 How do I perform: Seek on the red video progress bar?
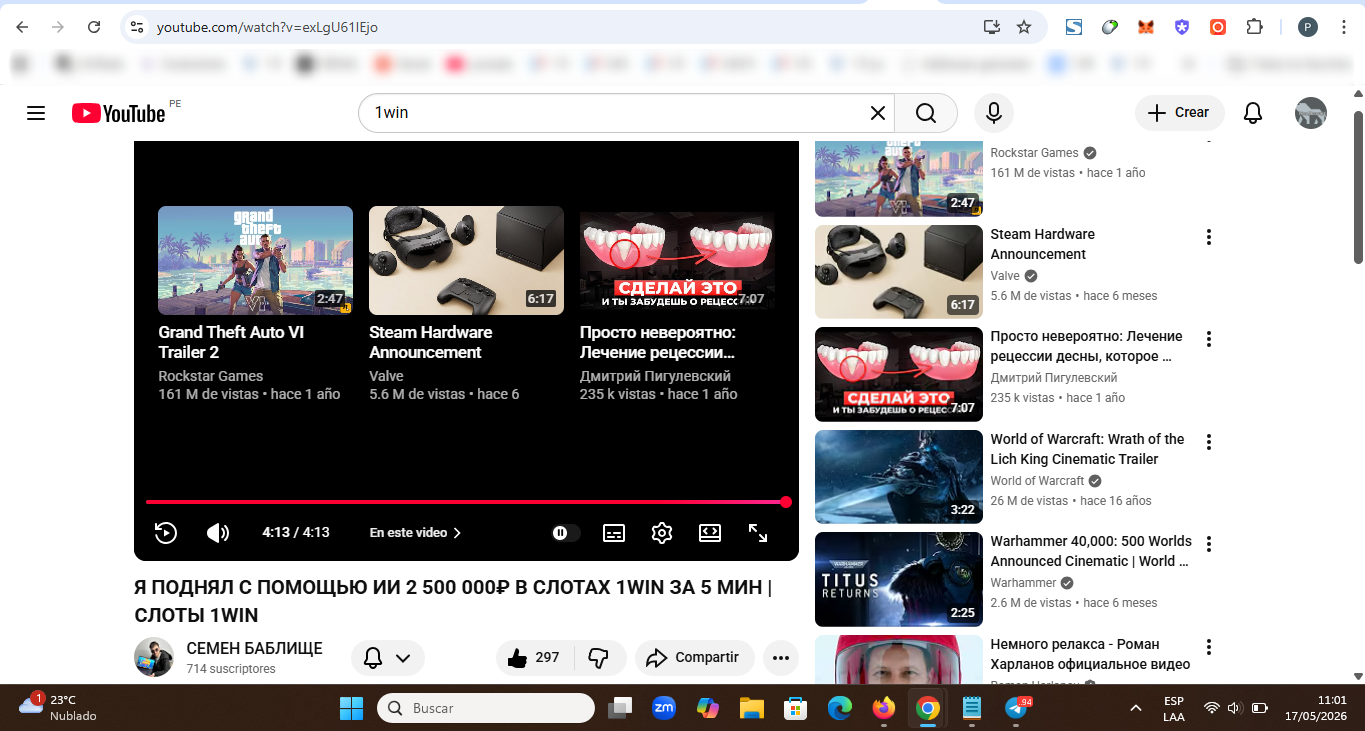coord(466,502)
